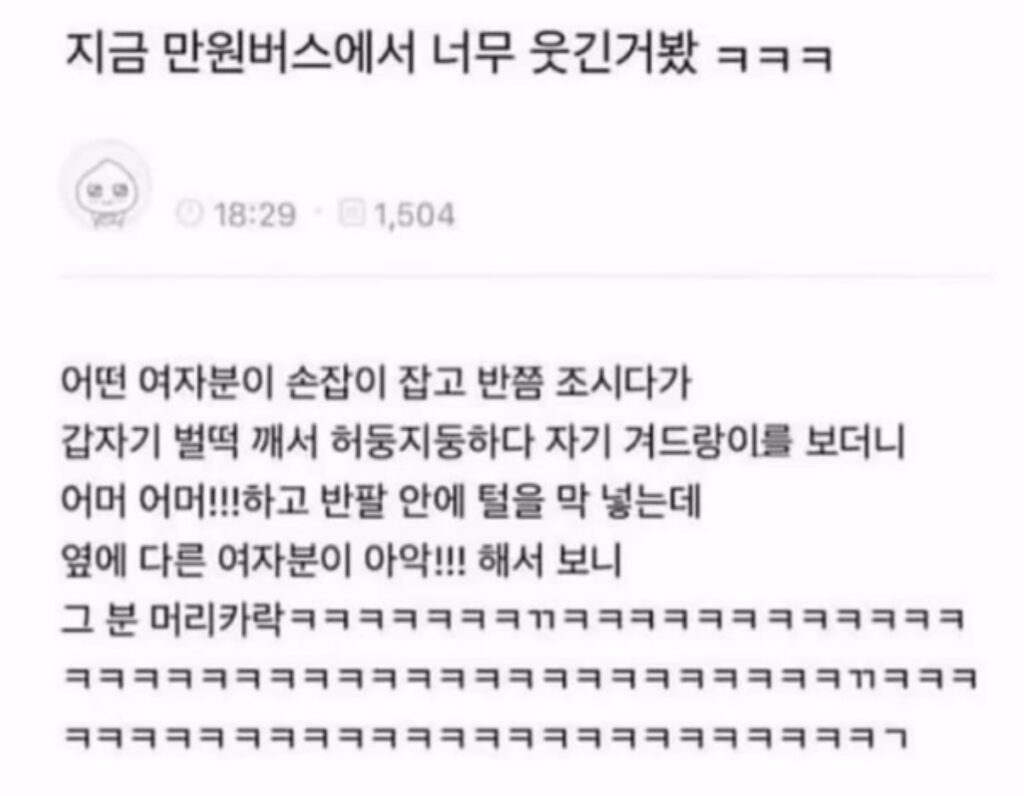The image size is (1024, 796).
Task: Open the poster's peach avatar profile picture
Action: pos(106,187)
